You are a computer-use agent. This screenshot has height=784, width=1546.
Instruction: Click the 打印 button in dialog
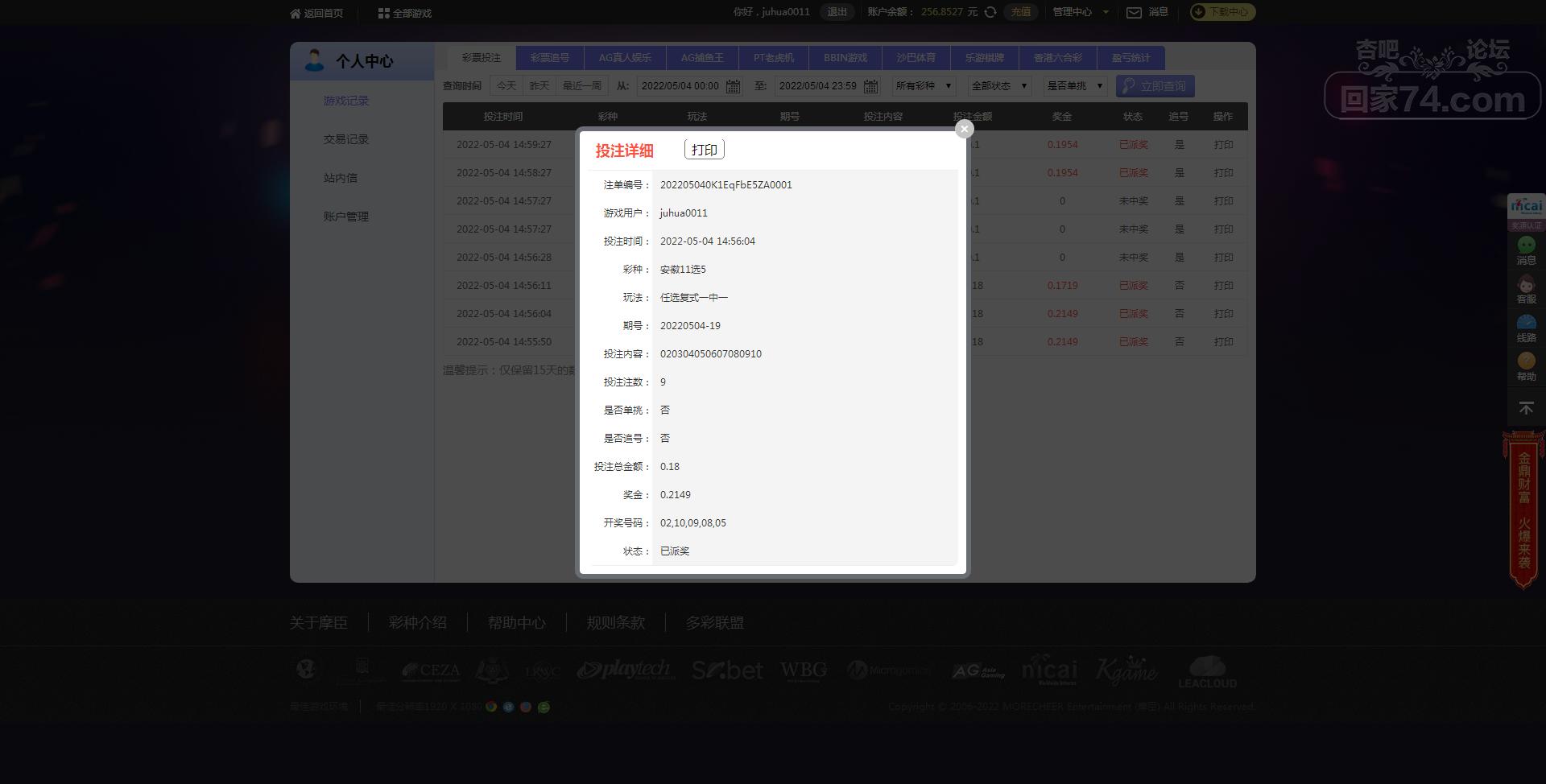click(x=705, y=150)
